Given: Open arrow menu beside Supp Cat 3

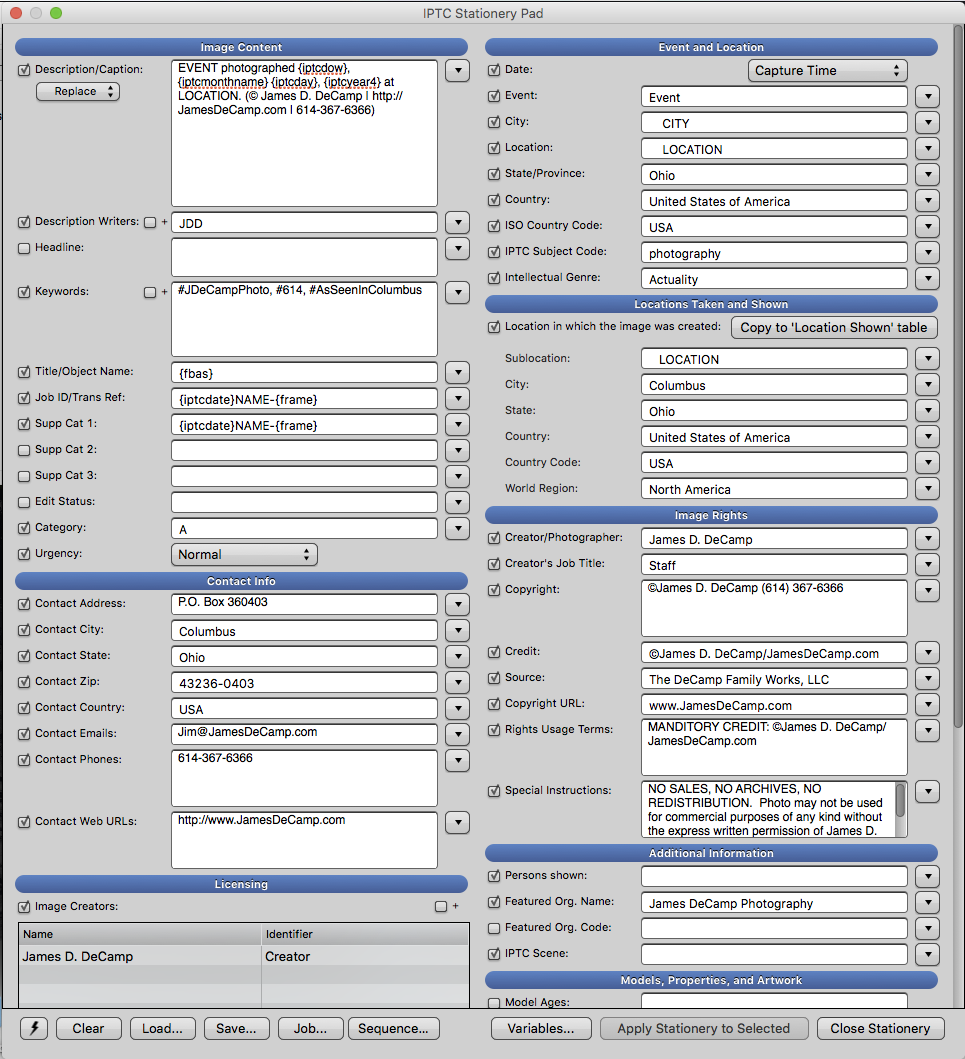Looking at the screenshot, I should tap(457, 476).
